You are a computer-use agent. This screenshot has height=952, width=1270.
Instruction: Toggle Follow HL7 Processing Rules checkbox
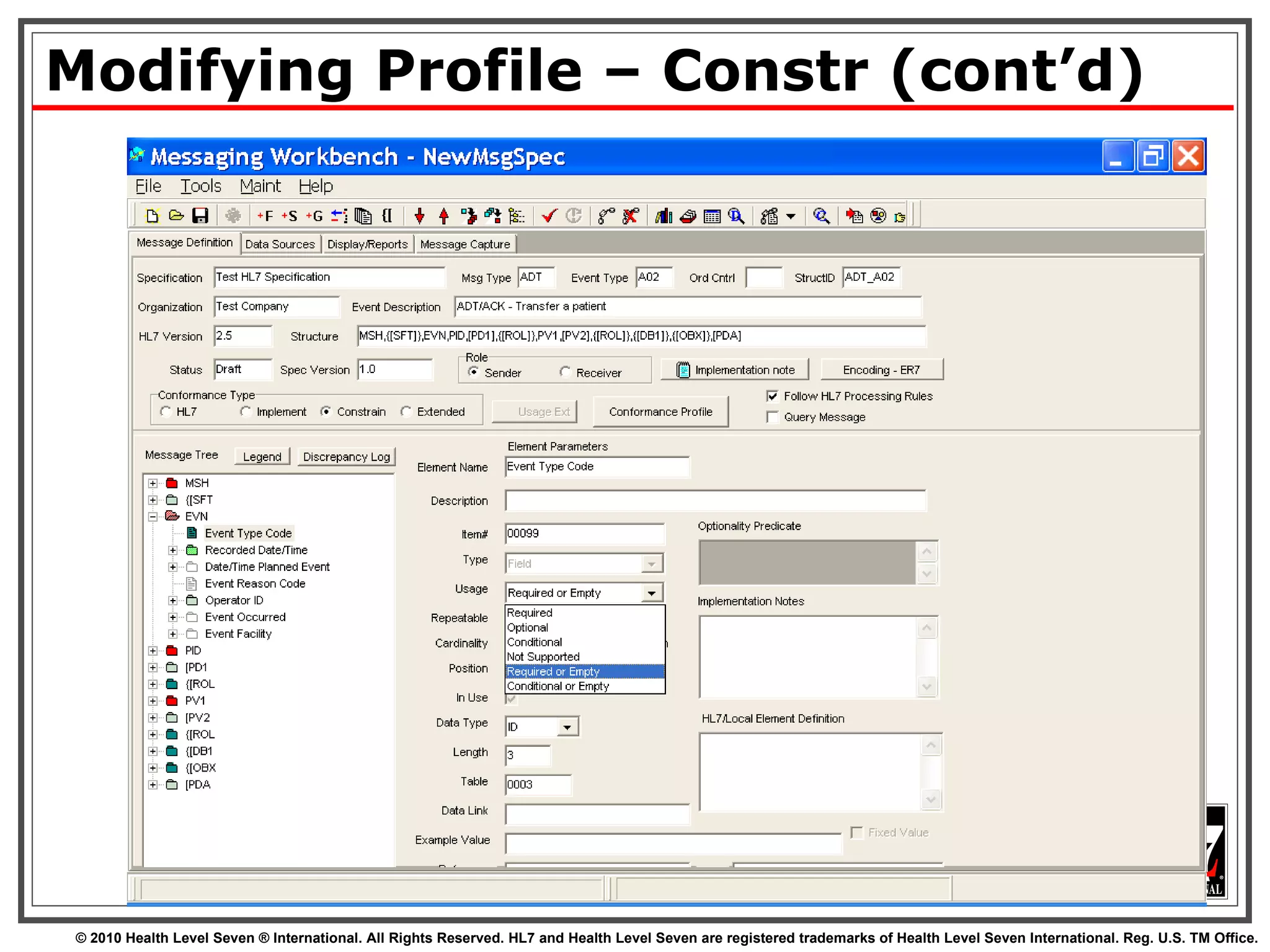click(772, 396)
